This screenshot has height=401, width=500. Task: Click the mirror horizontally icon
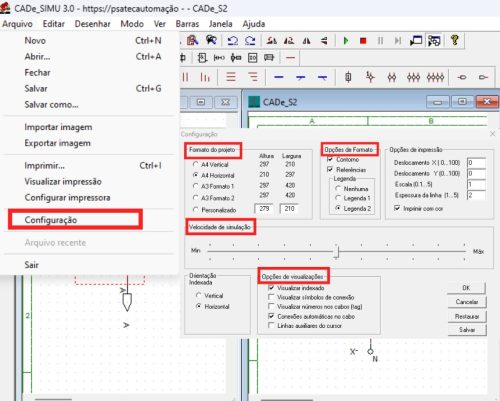point(306,41)
